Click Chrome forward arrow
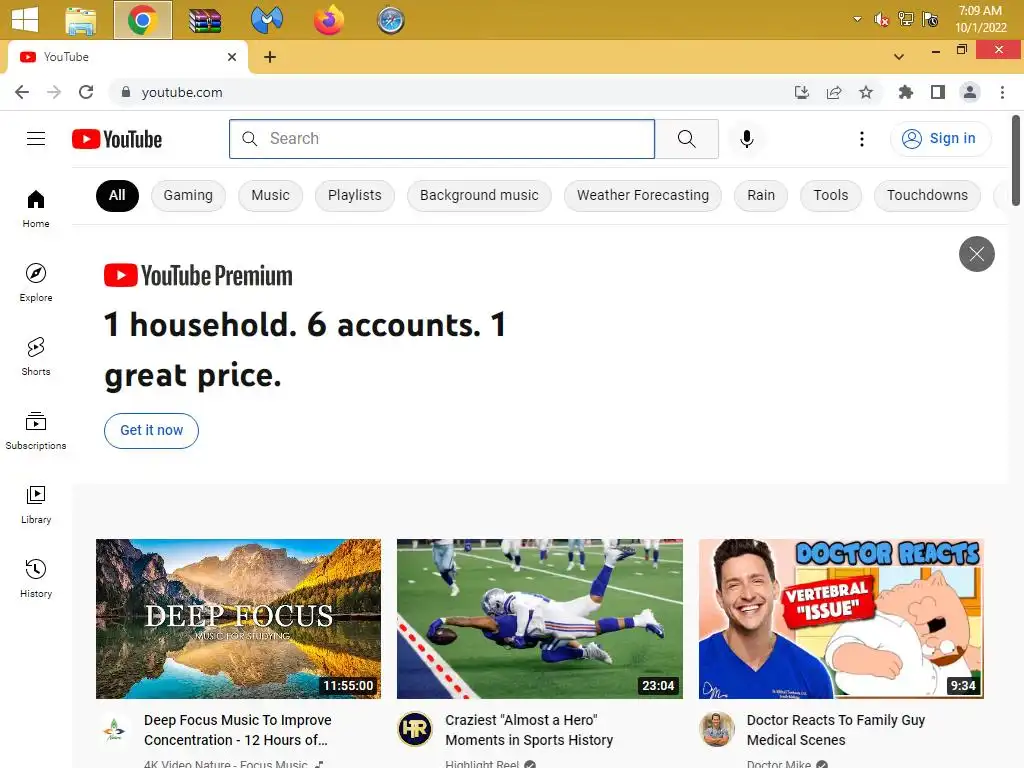The image size is (1024, 768). click(x=54, y=92)
